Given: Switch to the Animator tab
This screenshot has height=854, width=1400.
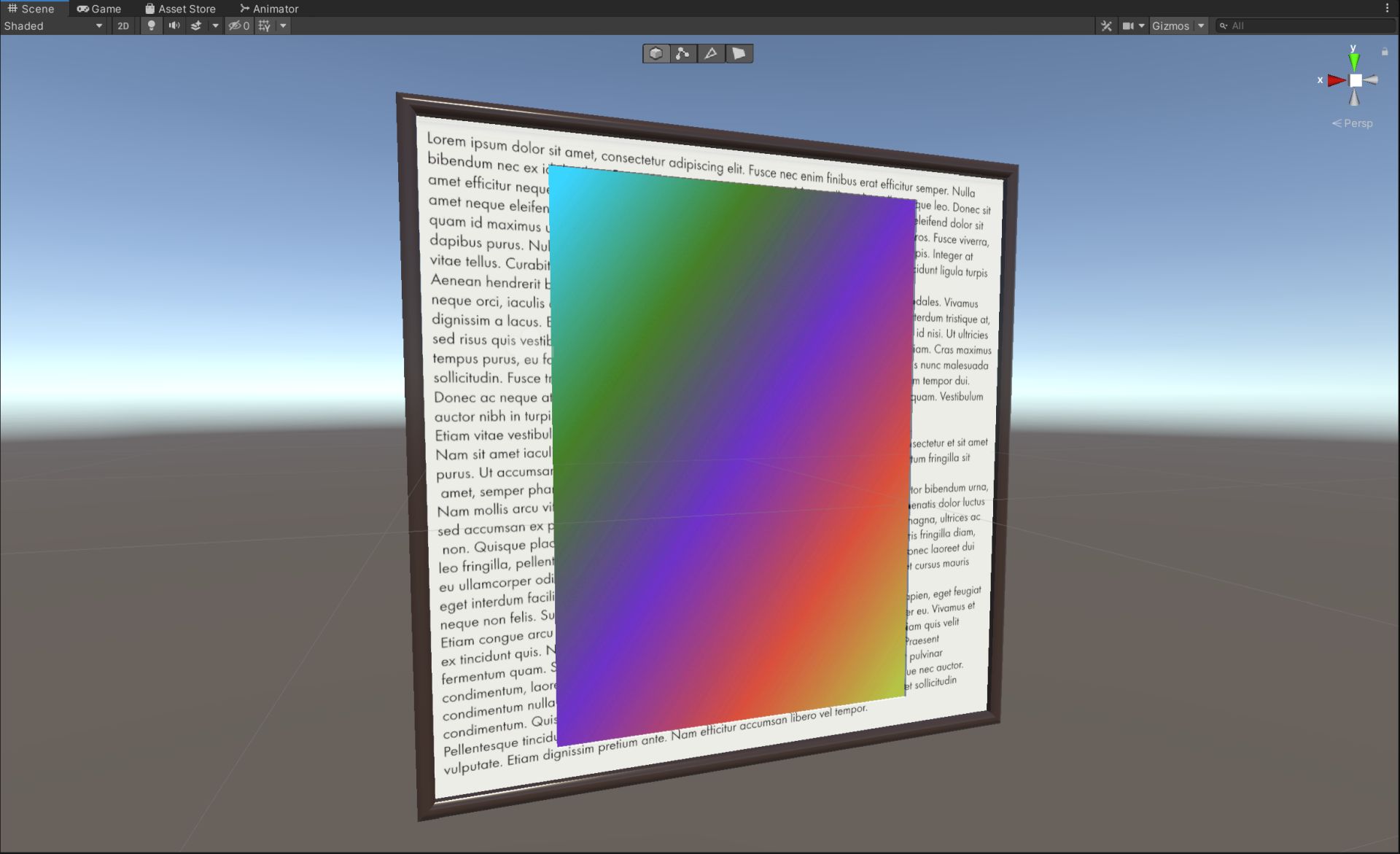Looking at the screenshot, I should (x=269, y=9).
